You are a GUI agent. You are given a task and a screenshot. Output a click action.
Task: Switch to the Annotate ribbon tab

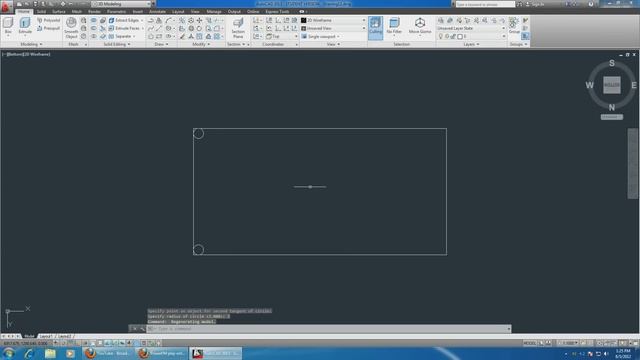click(x=157, y=11)
